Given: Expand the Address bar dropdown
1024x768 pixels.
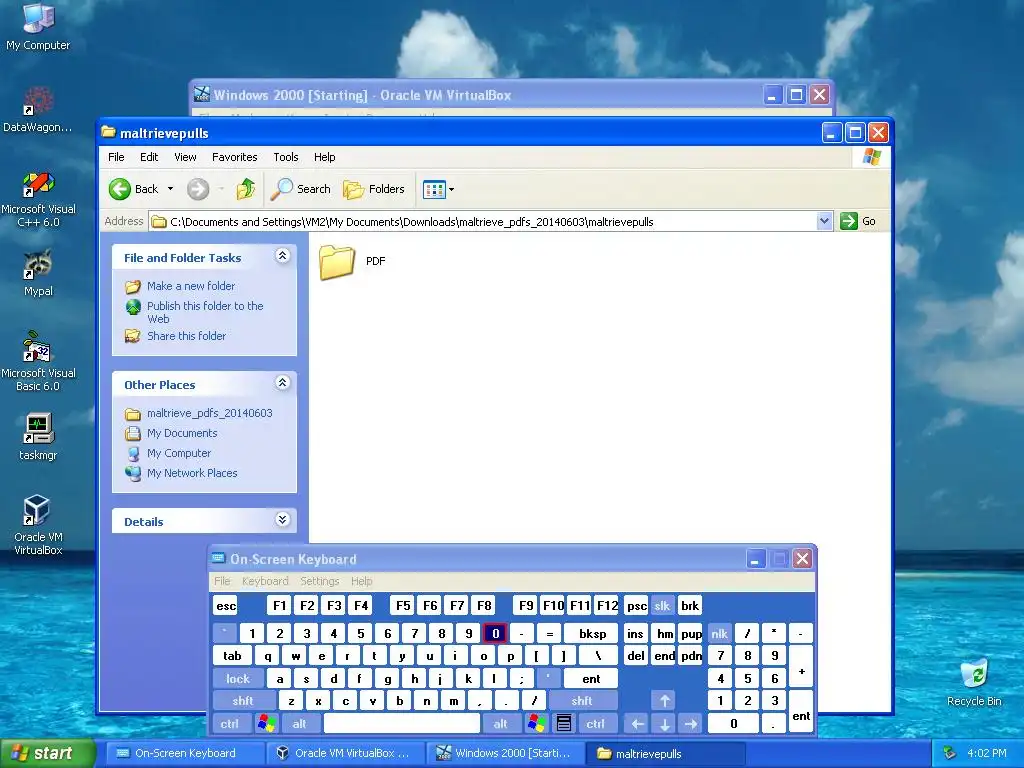Looking at the screenshot, I should click(824, 221).
